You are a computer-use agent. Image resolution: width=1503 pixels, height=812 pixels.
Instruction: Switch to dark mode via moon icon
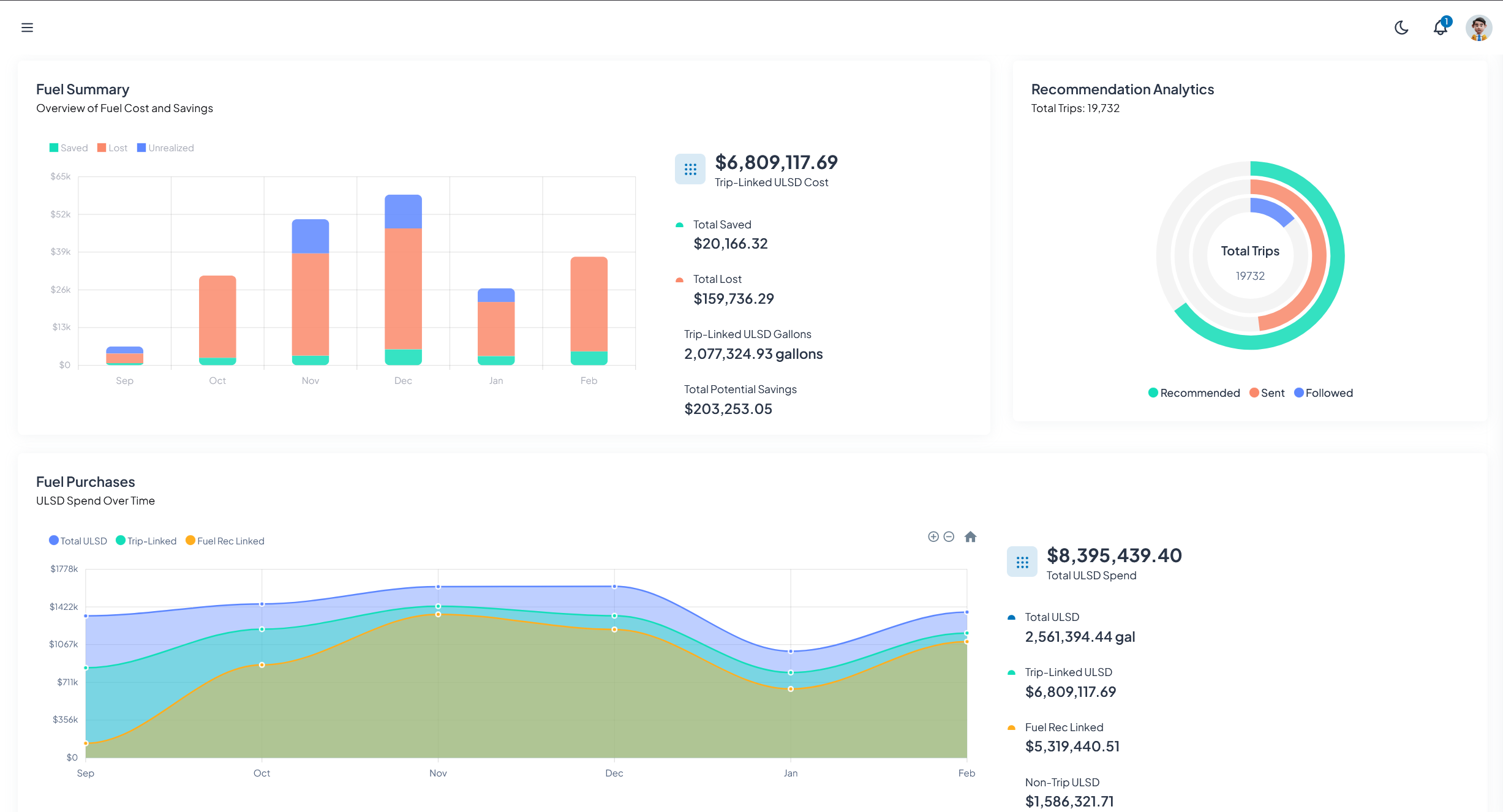1401,28
